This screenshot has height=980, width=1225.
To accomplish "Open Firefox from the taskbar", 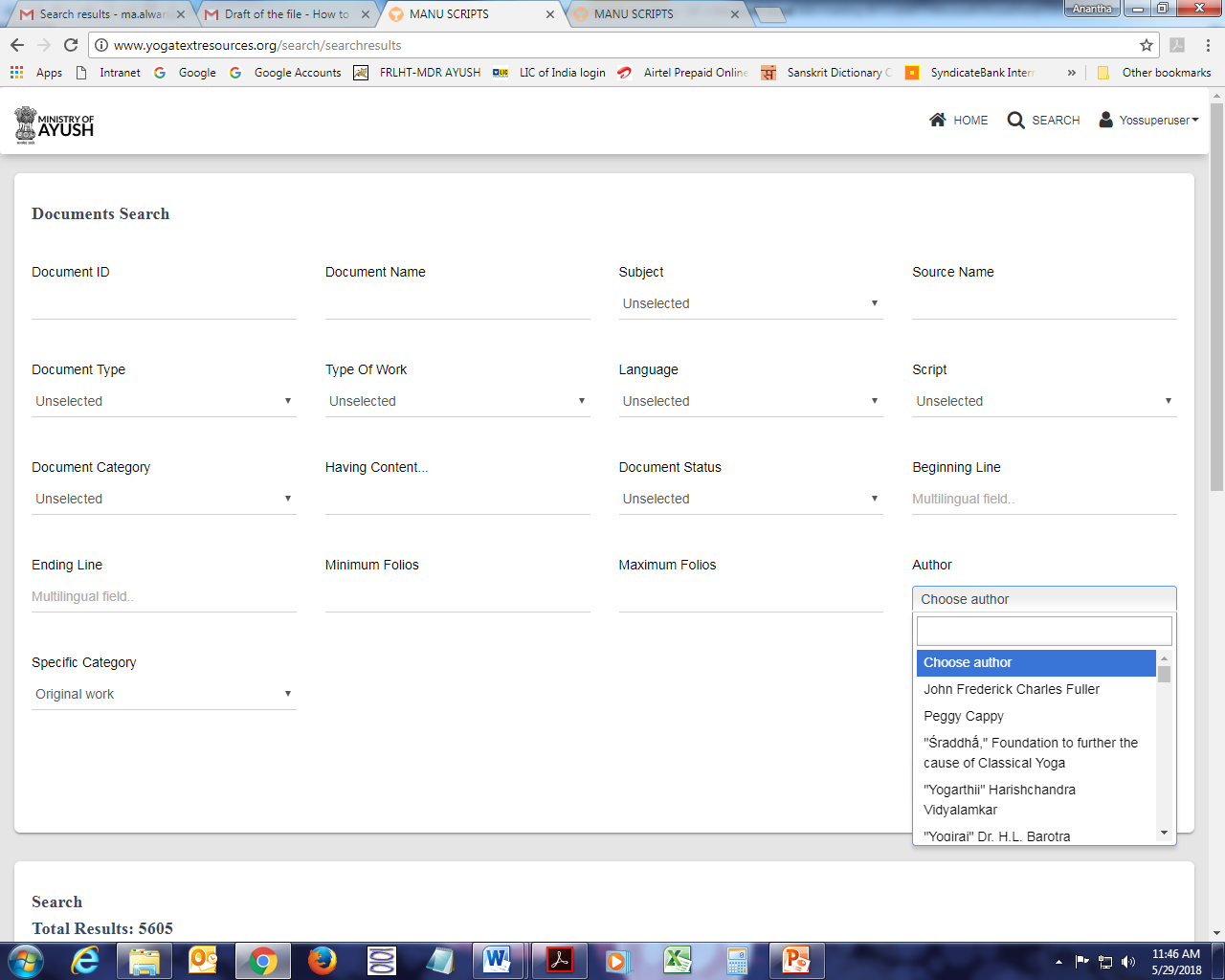I will (x=323, y=960).
